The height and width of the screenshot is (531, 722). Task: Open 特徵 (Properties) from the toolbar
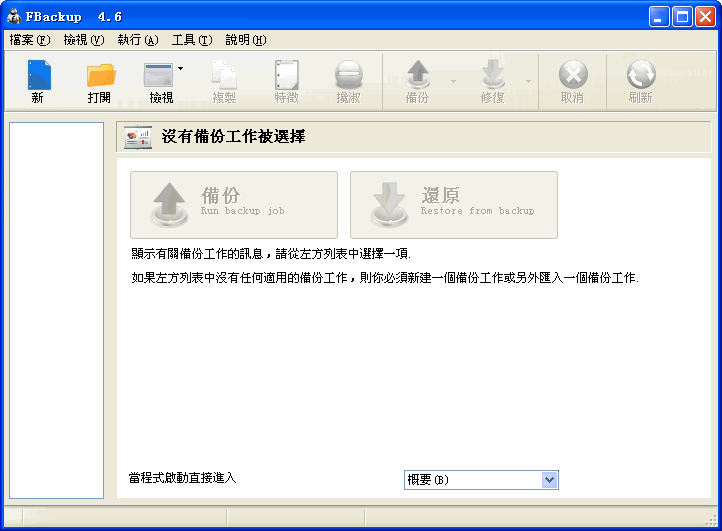coord(286,82)
